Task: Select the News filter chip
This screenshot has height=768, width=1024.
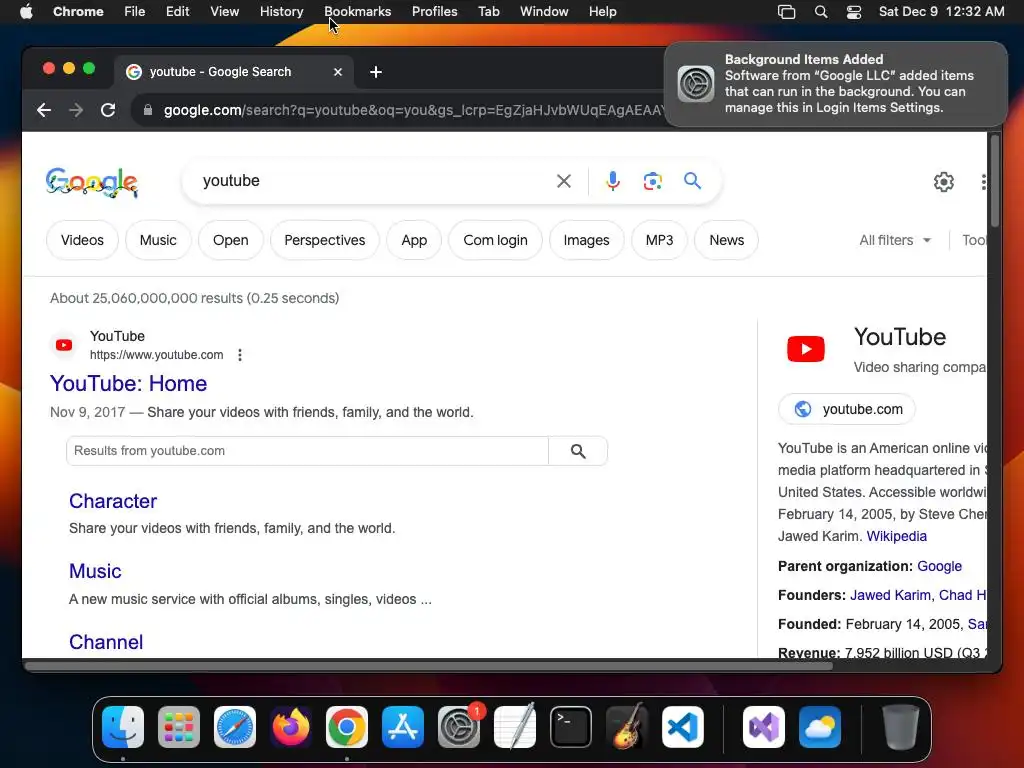Action: [726, 240]
